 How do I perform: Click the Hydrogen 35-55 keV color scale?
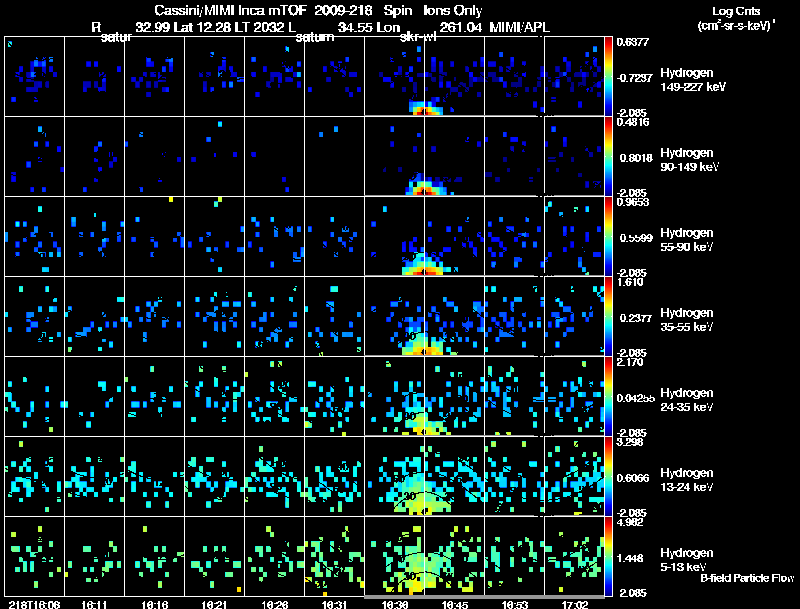click(608, 316)
